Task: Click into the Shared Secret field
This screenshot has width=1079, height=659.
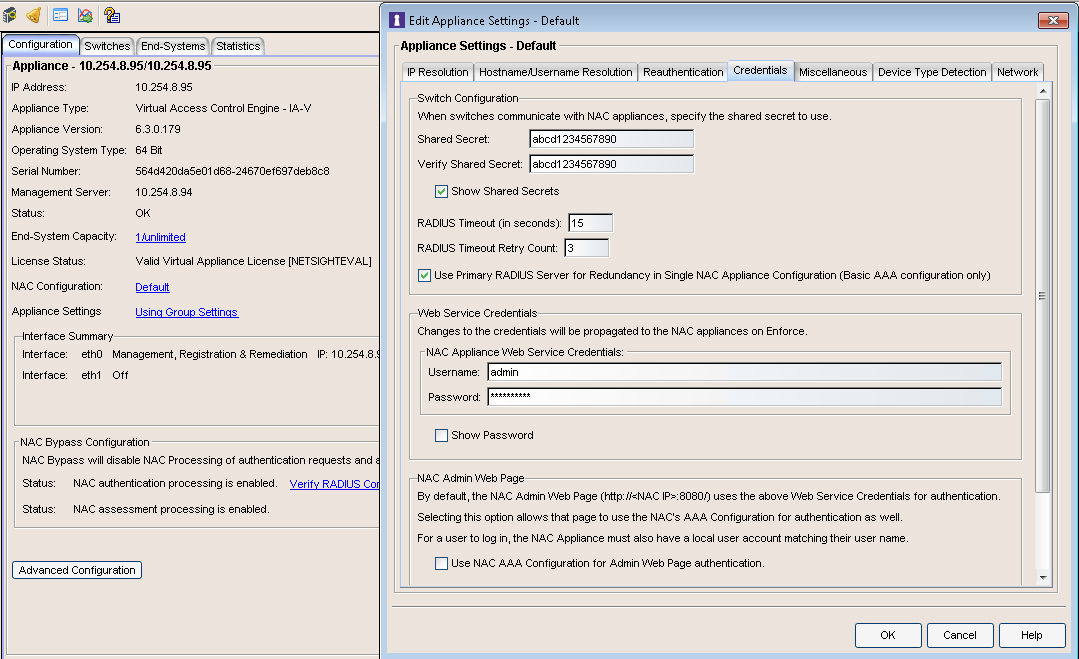Action: (611, 139)
